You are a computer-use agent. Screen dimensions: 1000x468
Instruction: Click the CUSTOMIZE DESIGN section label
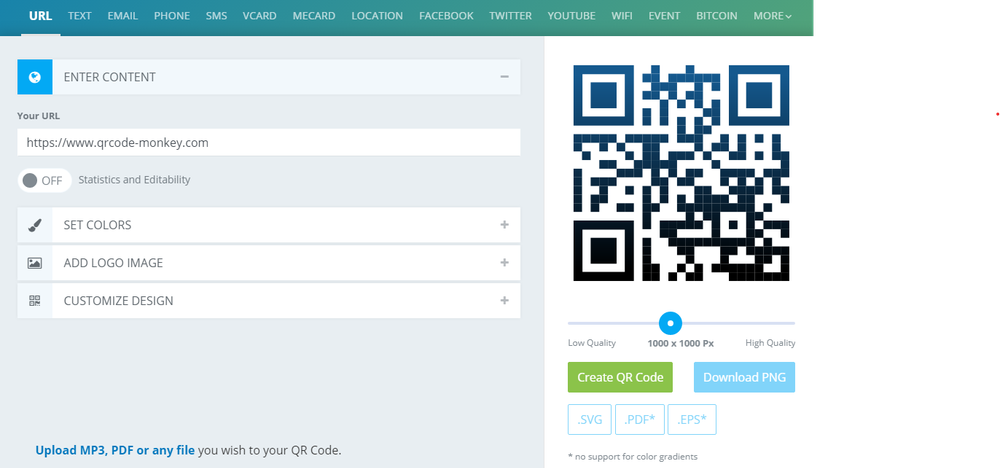(x=118, y=301)
